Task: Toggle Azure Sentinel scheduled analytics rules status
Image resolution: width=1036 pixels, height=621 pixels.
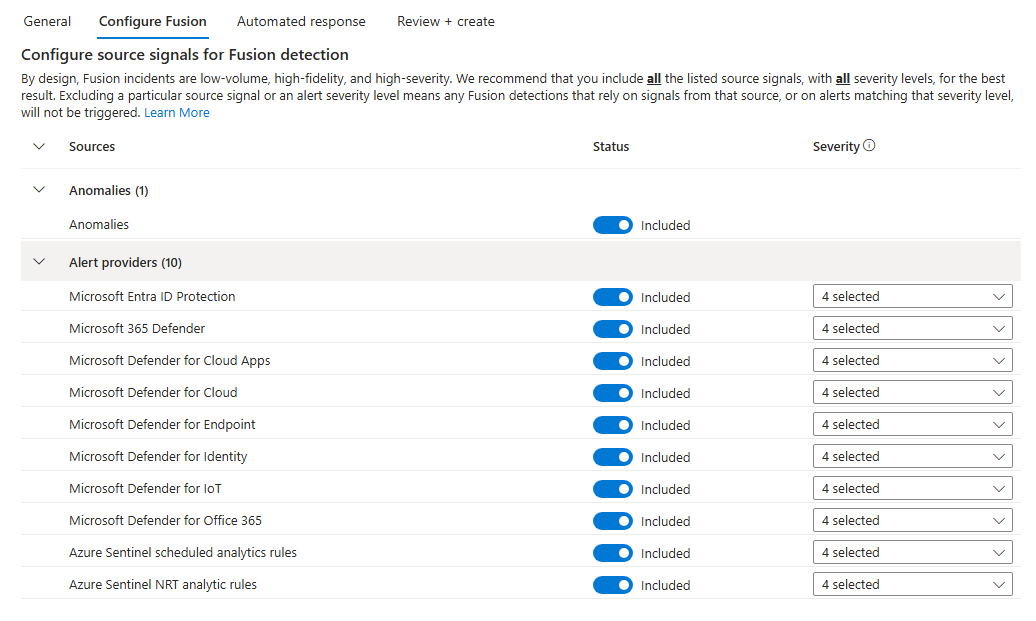Action: 612,553
